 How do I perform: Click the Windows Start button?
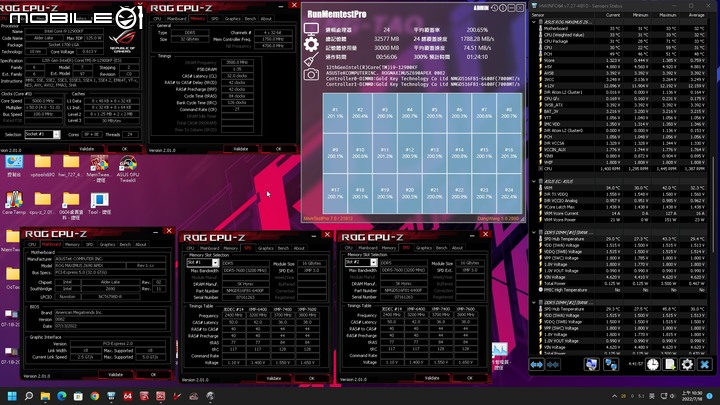tap(12, 396)
